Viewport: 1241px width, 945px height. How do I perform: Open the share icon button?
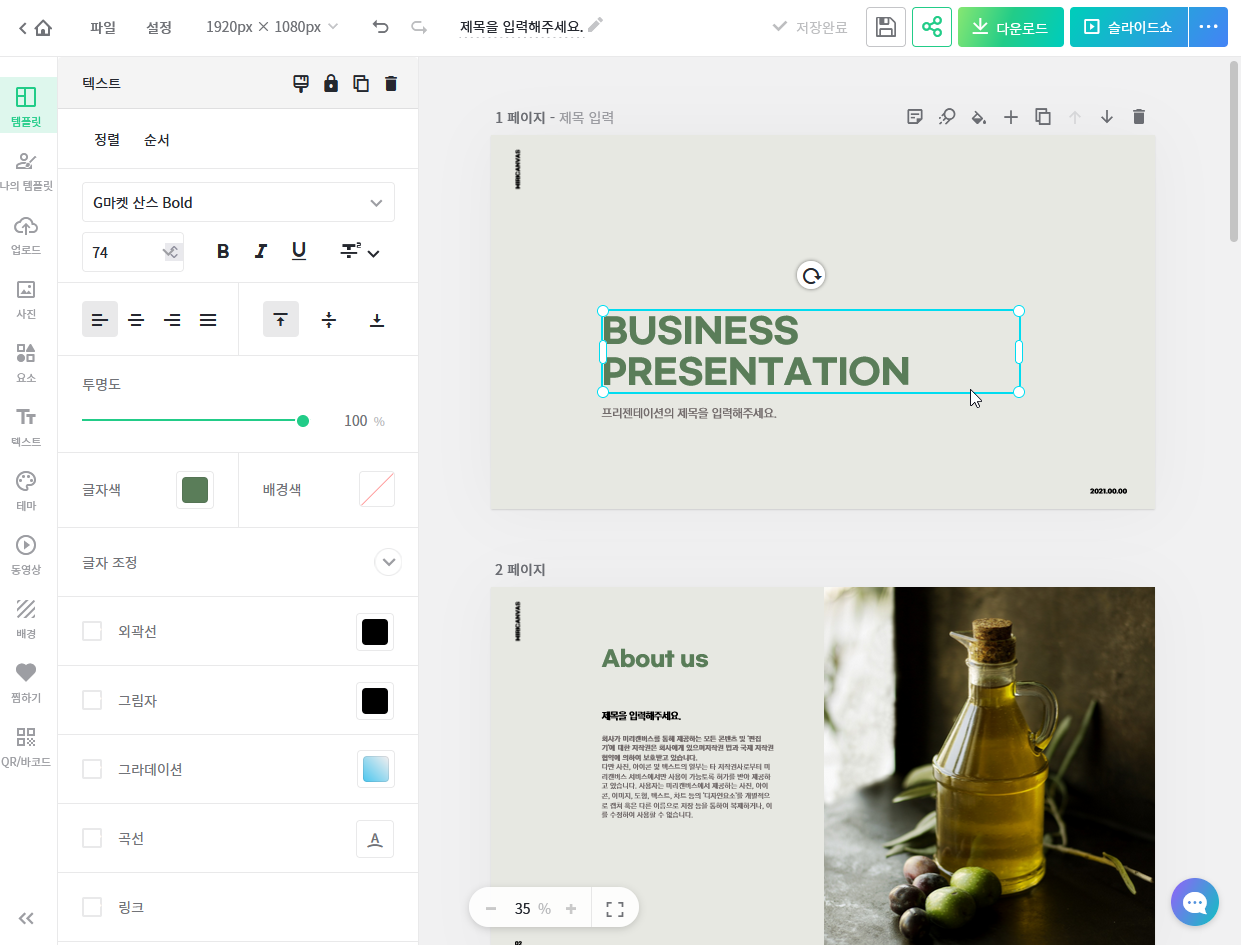pyautogui.click(x=932, y=27)
